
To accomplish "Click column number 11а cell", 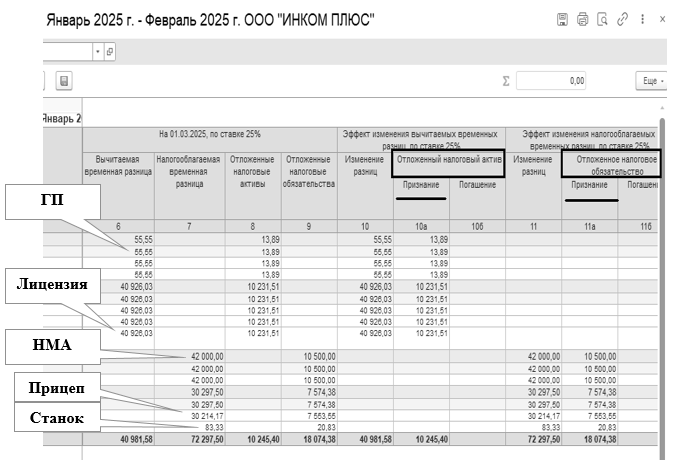I will [x=590, y=226].
